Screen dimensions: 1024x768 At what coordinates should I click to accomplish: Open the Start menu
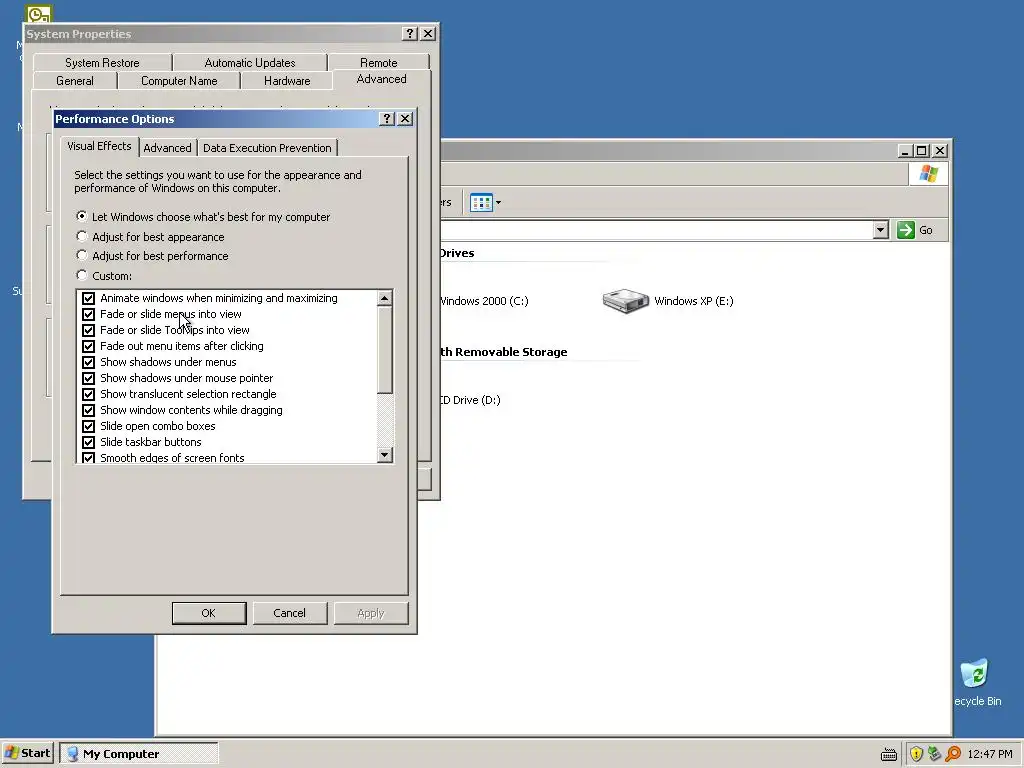pyautogui.click(x=28, y=753)
